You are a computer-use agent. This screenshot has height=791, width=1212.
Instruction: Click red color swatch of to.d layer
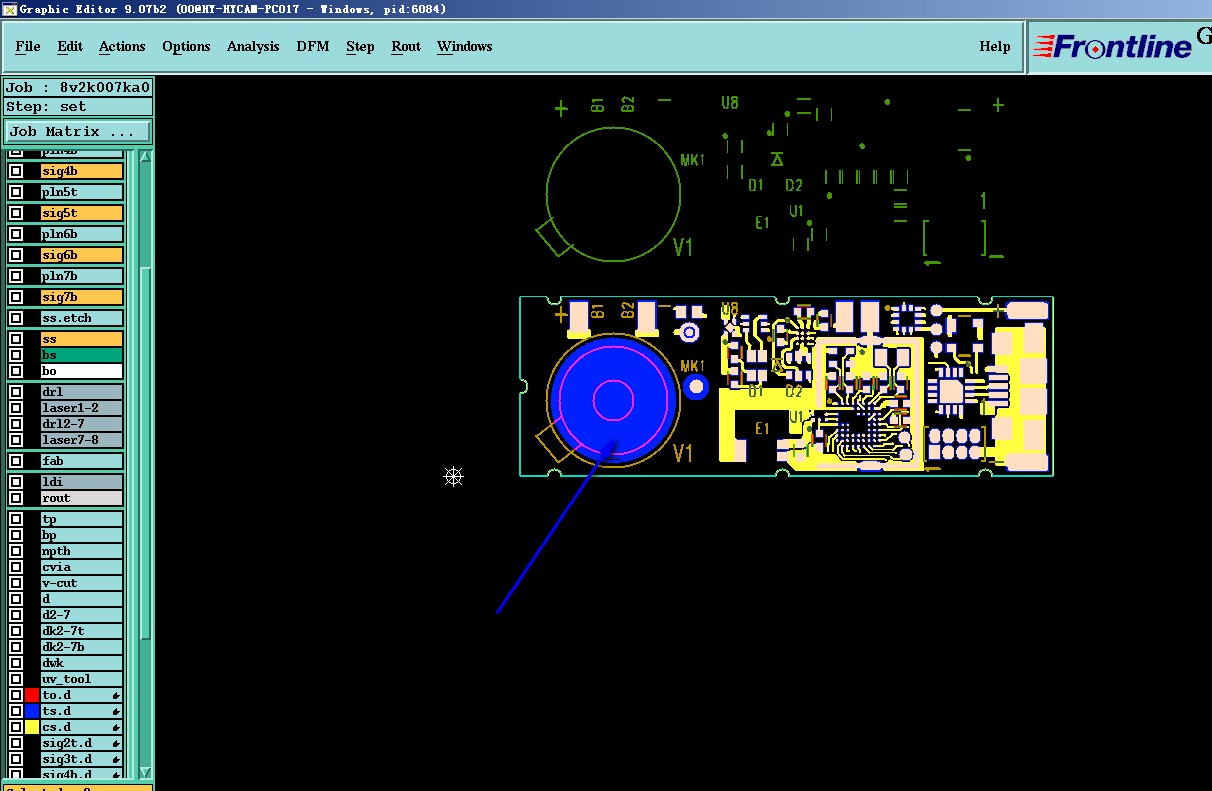32,695
